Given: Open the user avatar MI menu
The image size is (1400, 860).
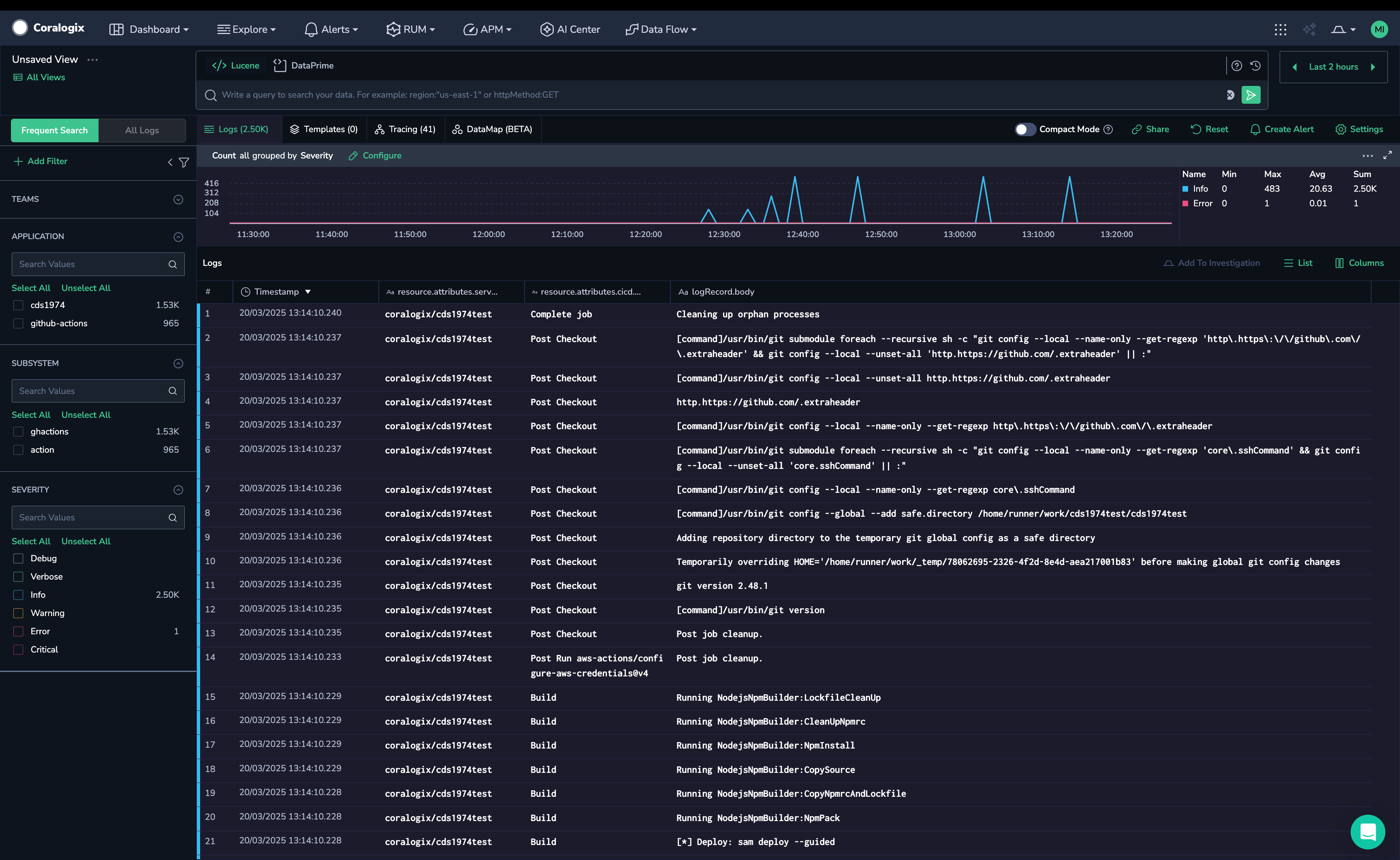Looking at the screenshot, I should pos(1379,30).
